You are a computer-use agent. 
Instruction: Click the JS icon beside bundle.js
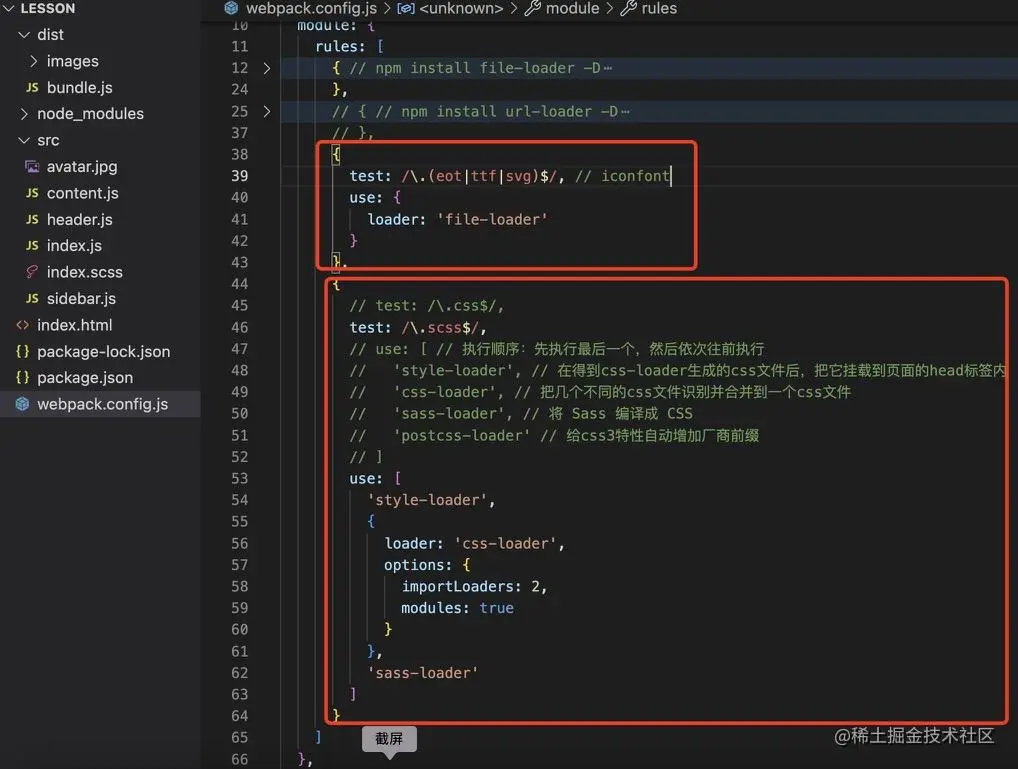coord(32,88)
